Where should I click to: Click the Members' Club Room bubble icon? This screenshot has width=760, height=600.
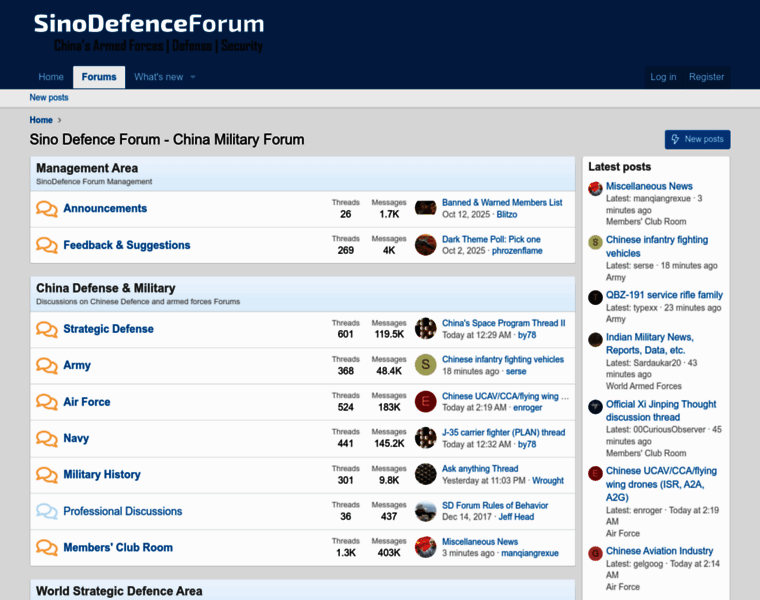47,547
